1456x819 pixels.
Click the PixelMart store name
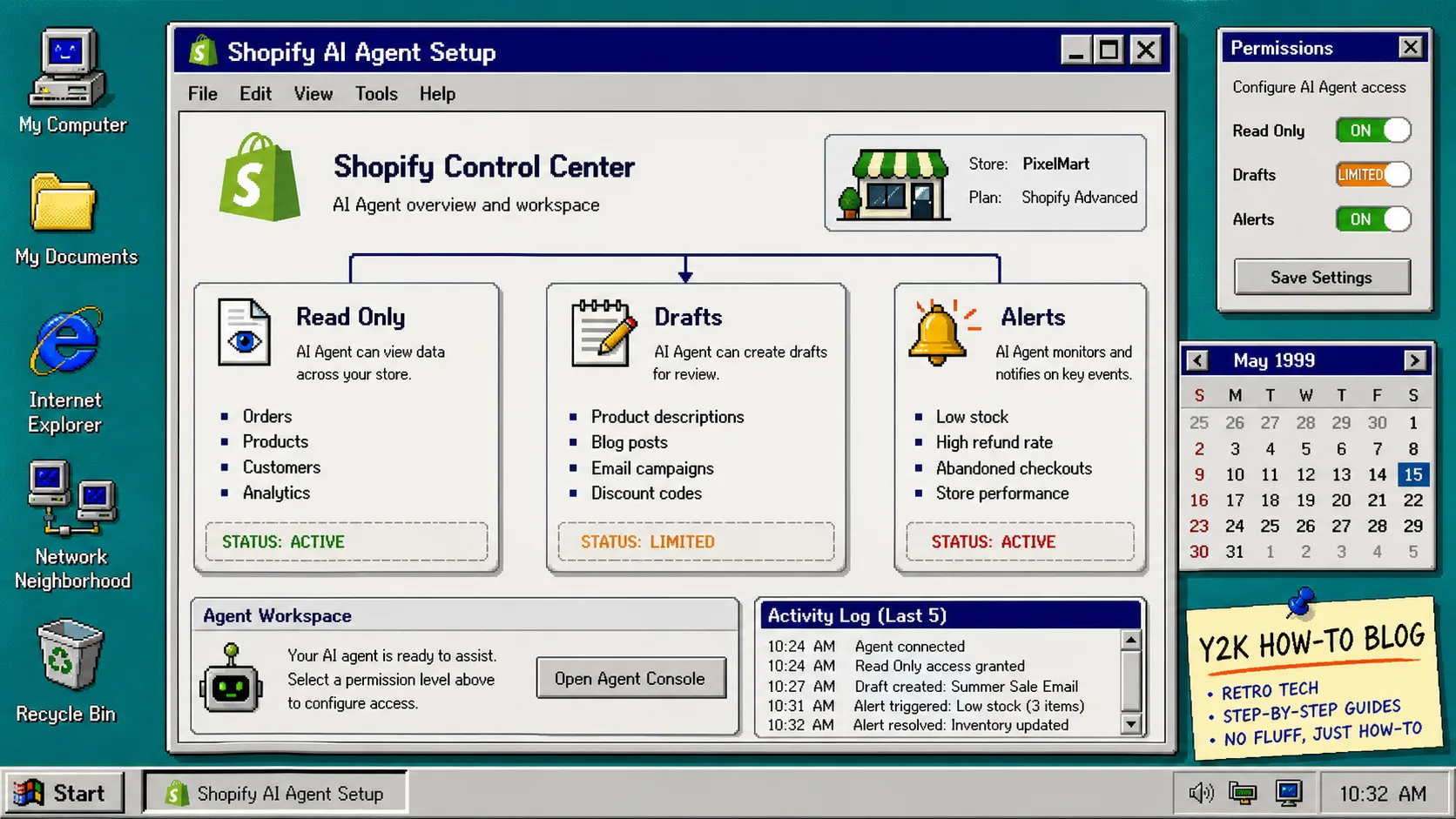pos(1055,164)
